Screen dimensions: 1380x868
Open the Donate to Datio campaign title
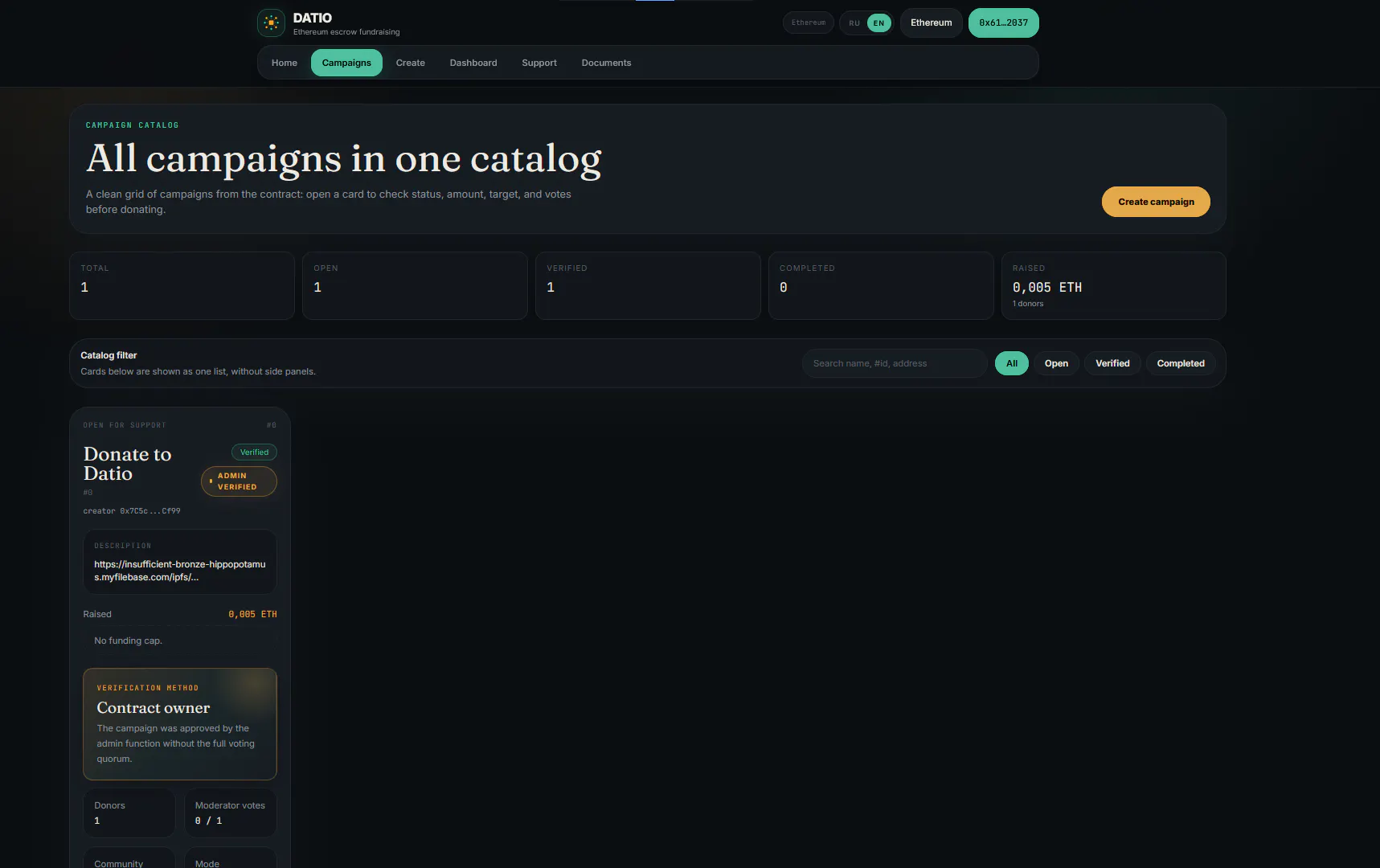(128, 464)
